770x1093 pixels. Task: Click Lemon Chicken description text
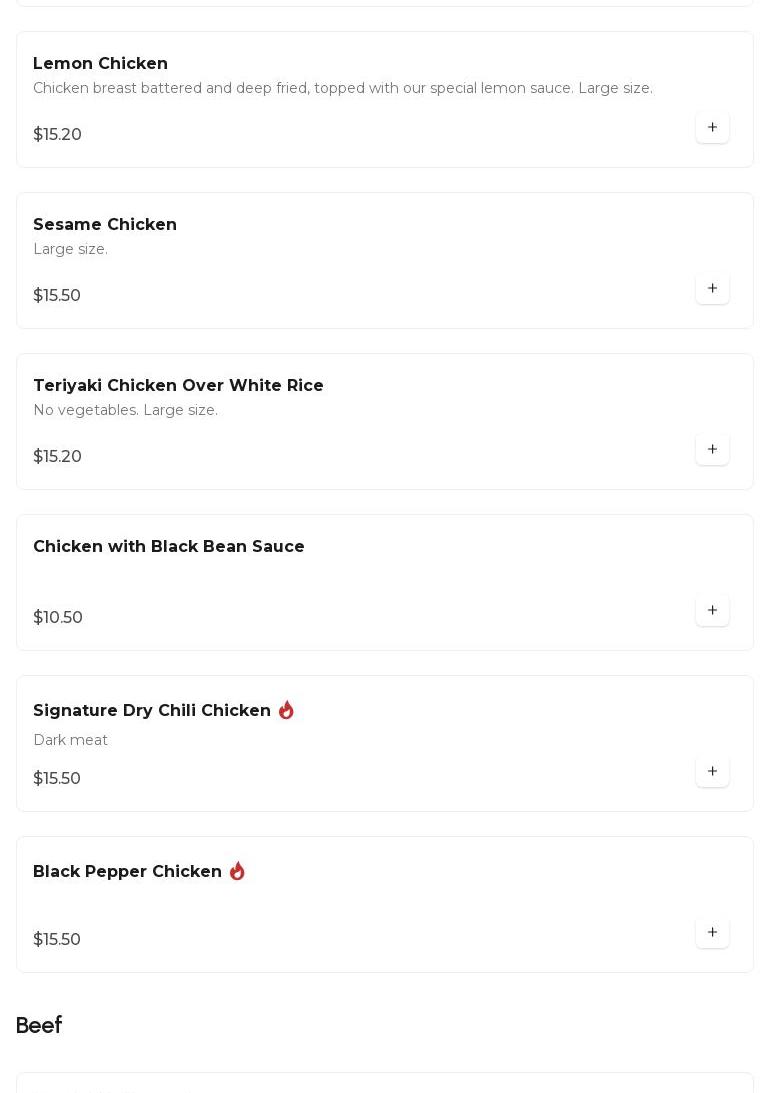tap(343, 89)
